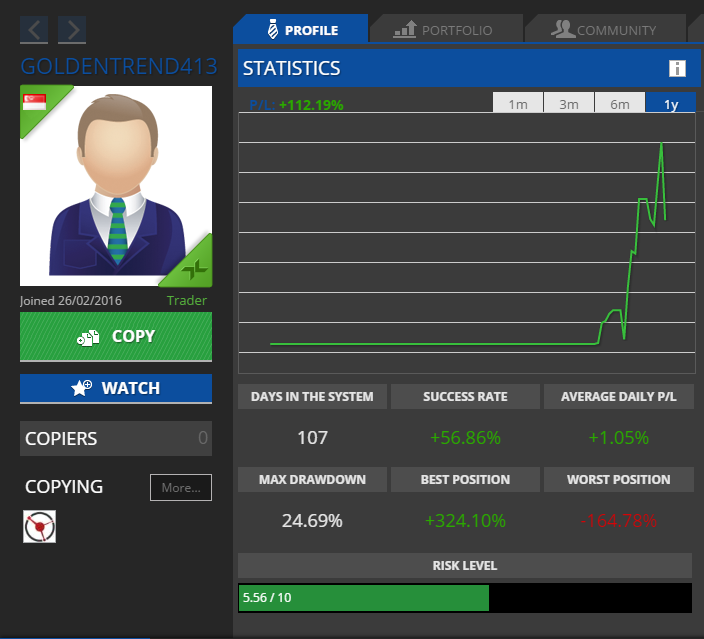Click the Statistics info icon
Screen dimensions: 704x639
[677, 69]
